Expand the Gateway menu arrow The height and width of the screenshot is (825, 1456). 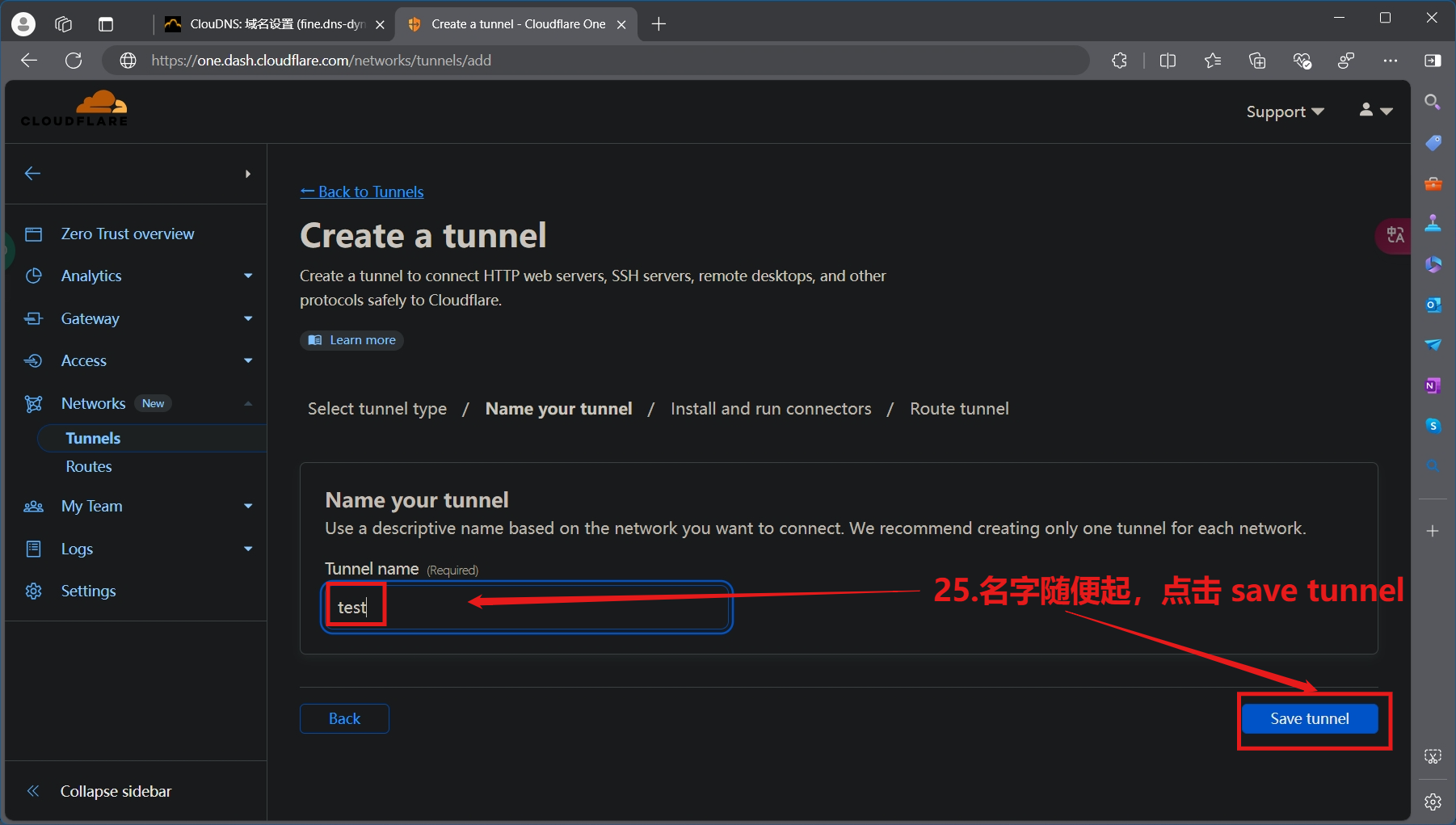pos(248,318)
